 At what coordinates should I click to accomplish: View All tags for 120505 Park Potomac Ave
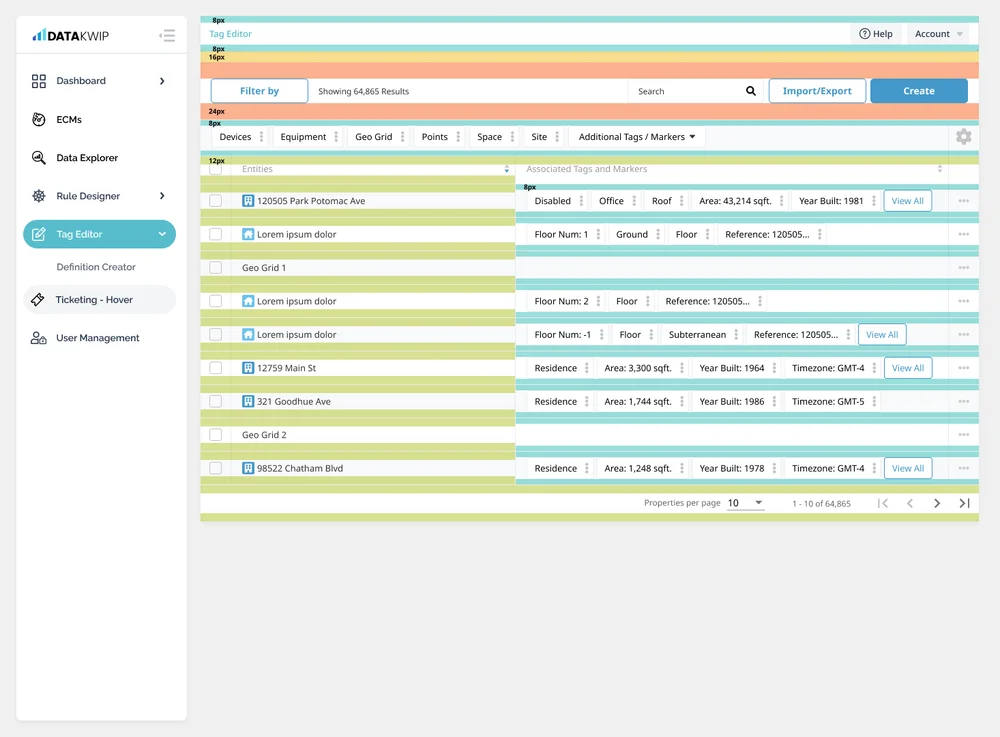click(908, 201)
